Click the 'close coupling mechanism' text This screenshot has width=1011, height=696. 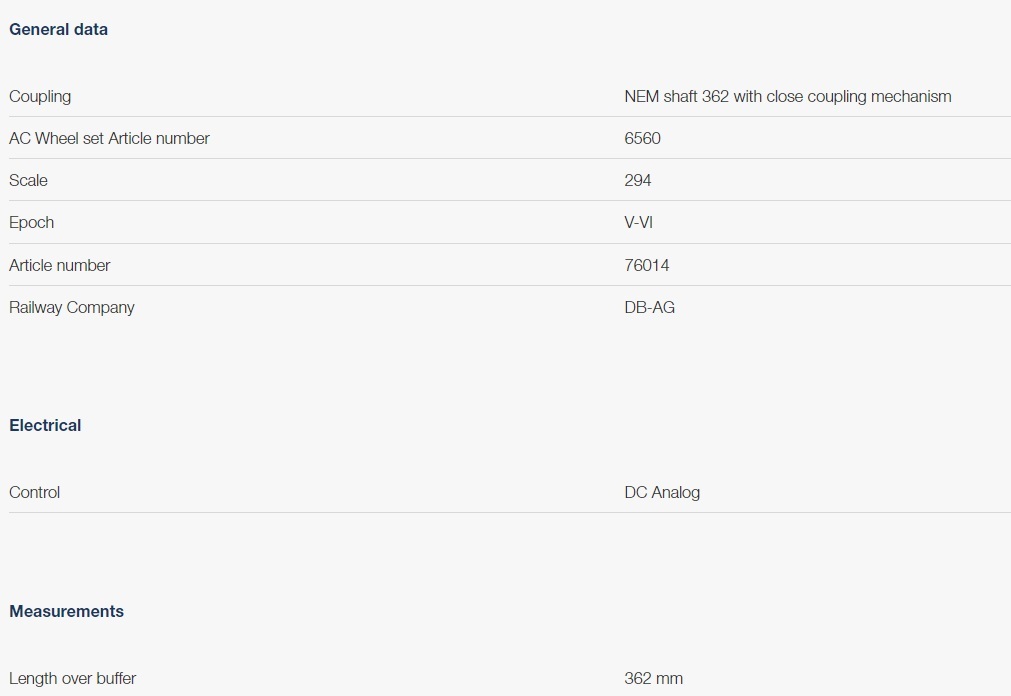pos(858,96)
